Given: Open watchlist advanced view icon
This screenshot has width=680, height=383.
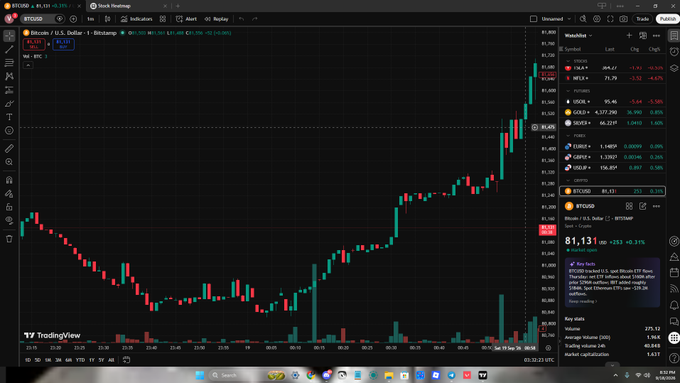Looking at the screenshot, I should click(643, 36).
